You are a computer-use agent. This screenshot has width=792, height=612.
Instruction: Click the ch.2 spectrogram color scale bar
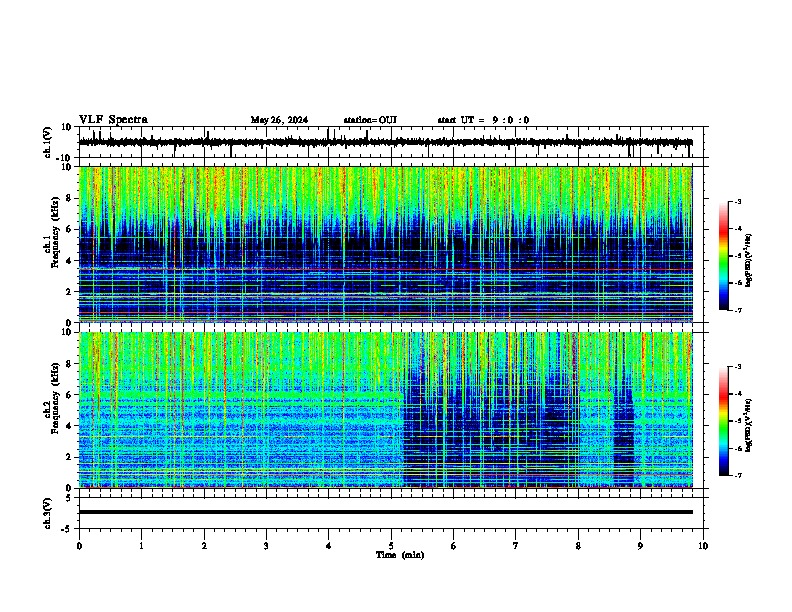click(x=724, y=421)
